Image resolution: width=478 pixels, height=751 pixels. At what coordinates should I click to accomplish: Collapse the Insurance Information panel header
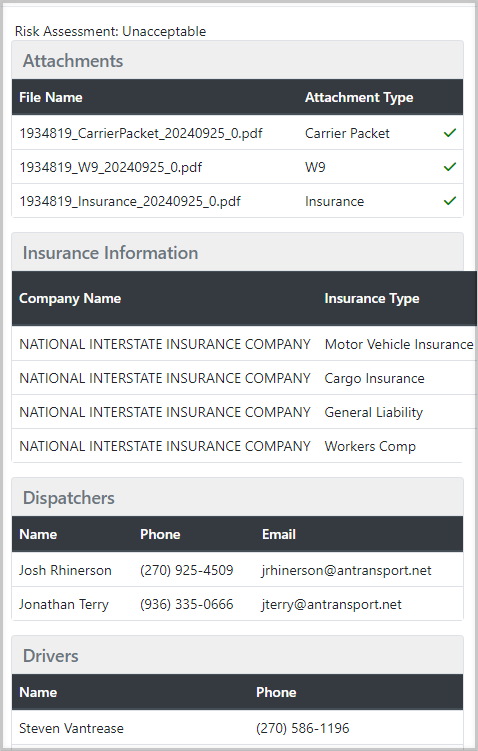coord(238,252)
